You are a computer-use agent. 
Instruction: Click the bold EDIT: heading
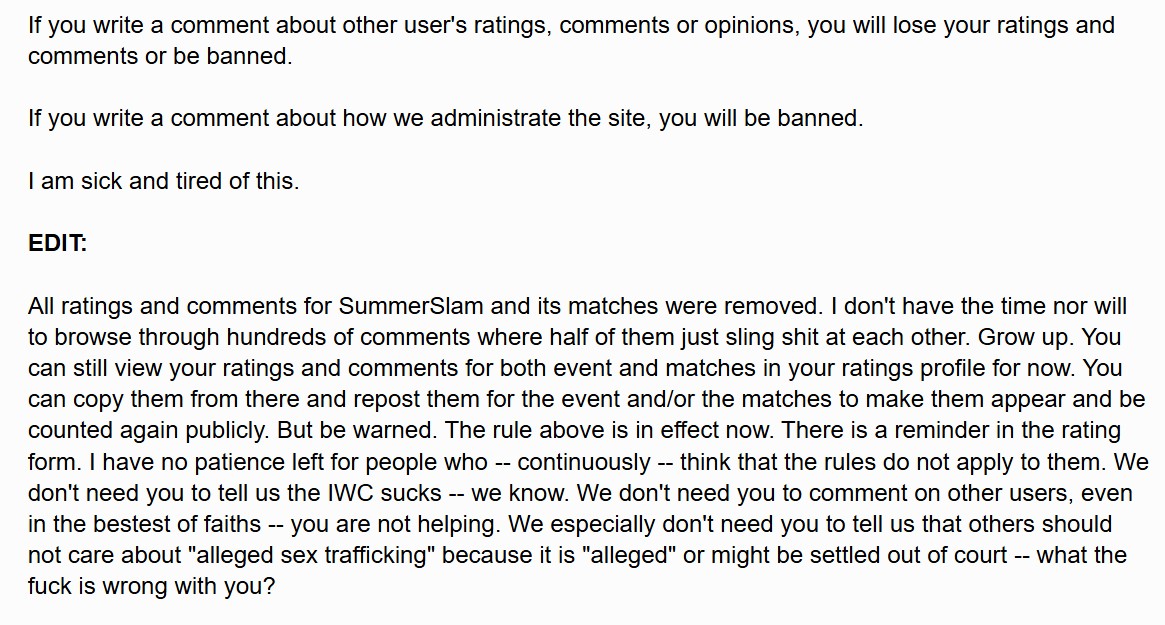click(x=57, y=244)
